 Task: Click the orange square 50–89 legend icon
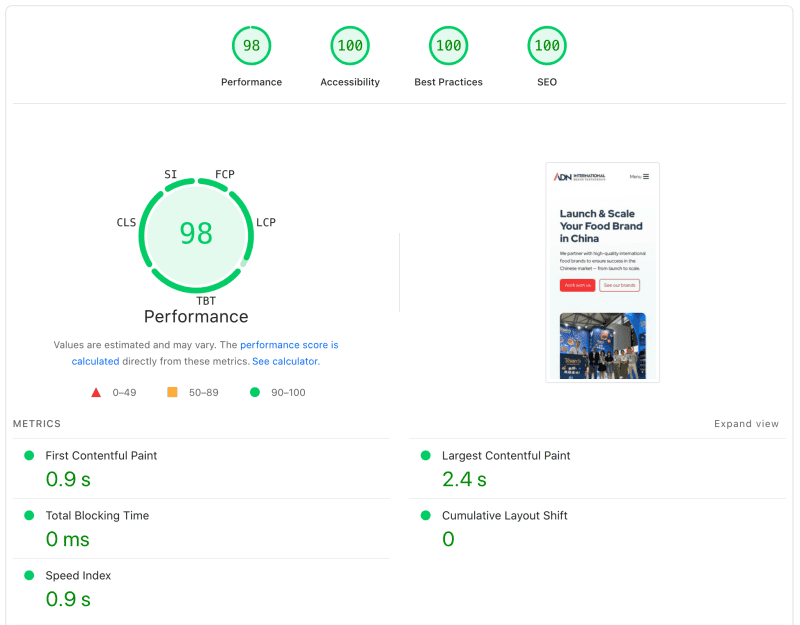[172, 393]
